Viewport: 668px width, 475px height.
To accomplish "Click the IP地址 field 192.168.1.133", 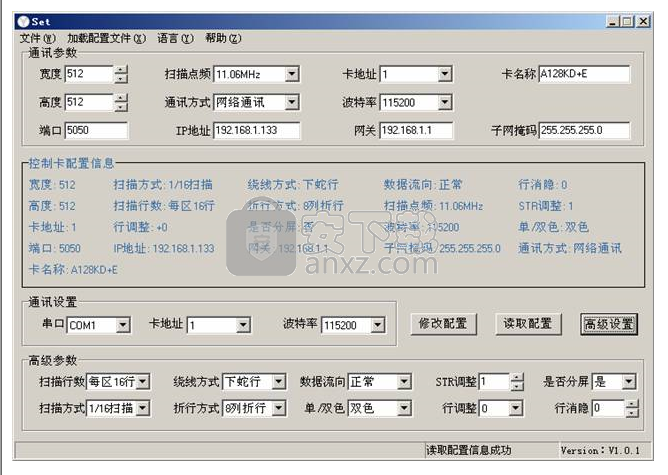I will click(256, 130).
